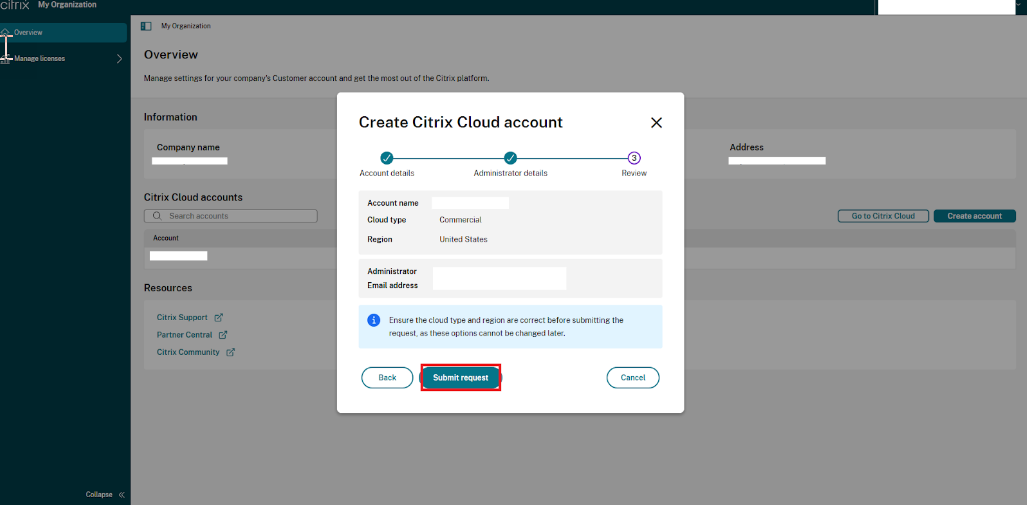
Task: Click the Company name label
Action: pyautogui.click(x=188, y=147)
